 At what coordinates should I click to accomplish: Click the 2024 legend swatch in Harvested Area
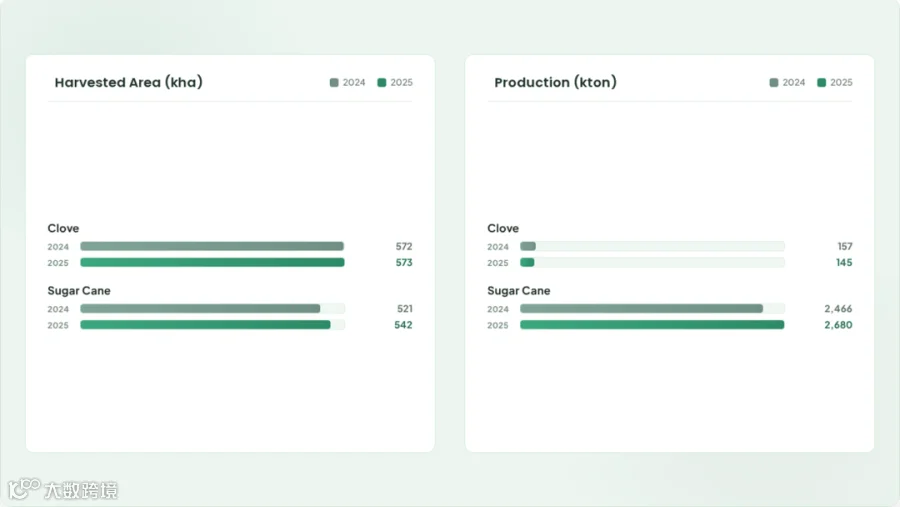(334, 83)
